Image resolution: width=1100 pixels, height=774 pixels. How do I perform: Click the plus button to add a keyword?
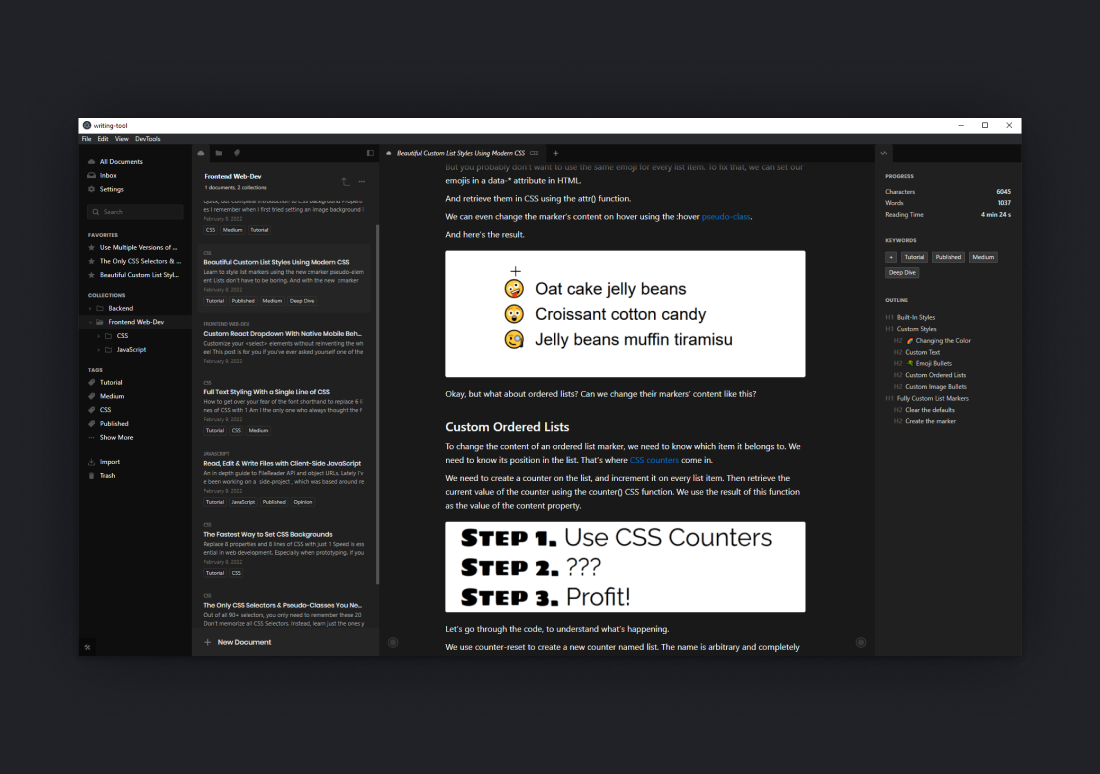[x=891, y=257]
